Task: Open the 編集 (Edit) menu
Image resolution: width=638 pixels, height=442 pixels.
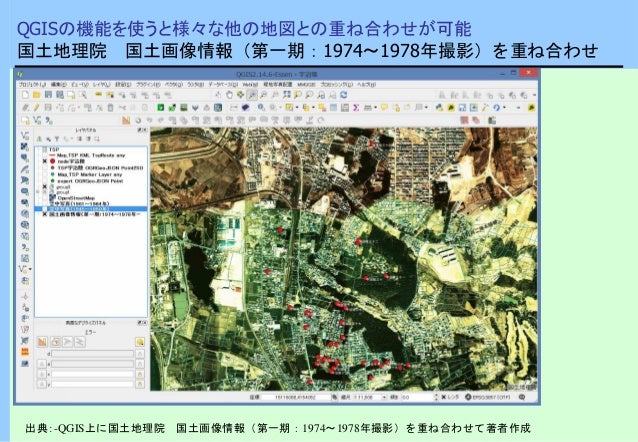Action: pyautogui.click(x=58, y=85)
